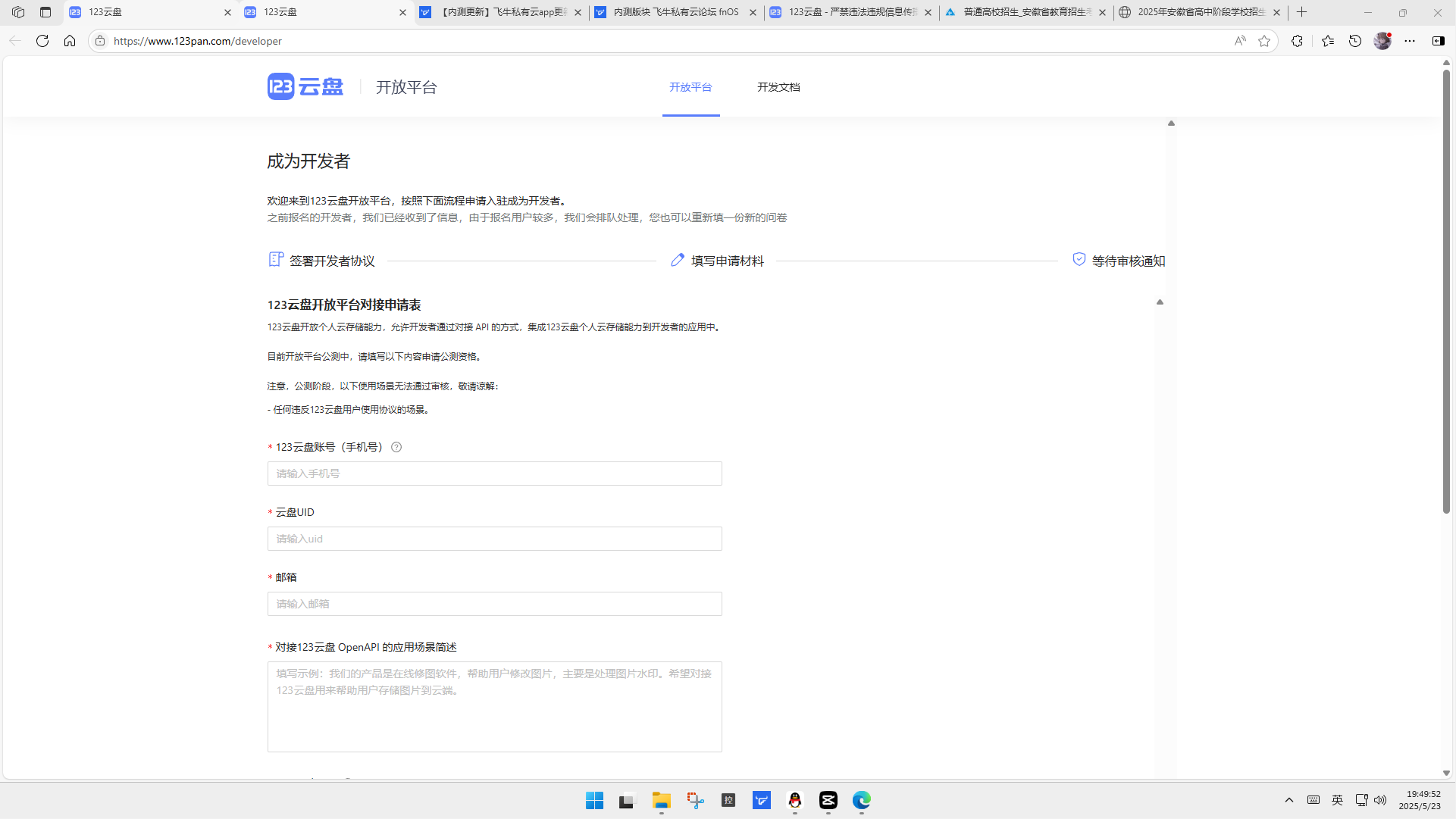The image size is (1456, 819).
Task: Click the help icon beside 手机号 label
Action: [396, 447]
